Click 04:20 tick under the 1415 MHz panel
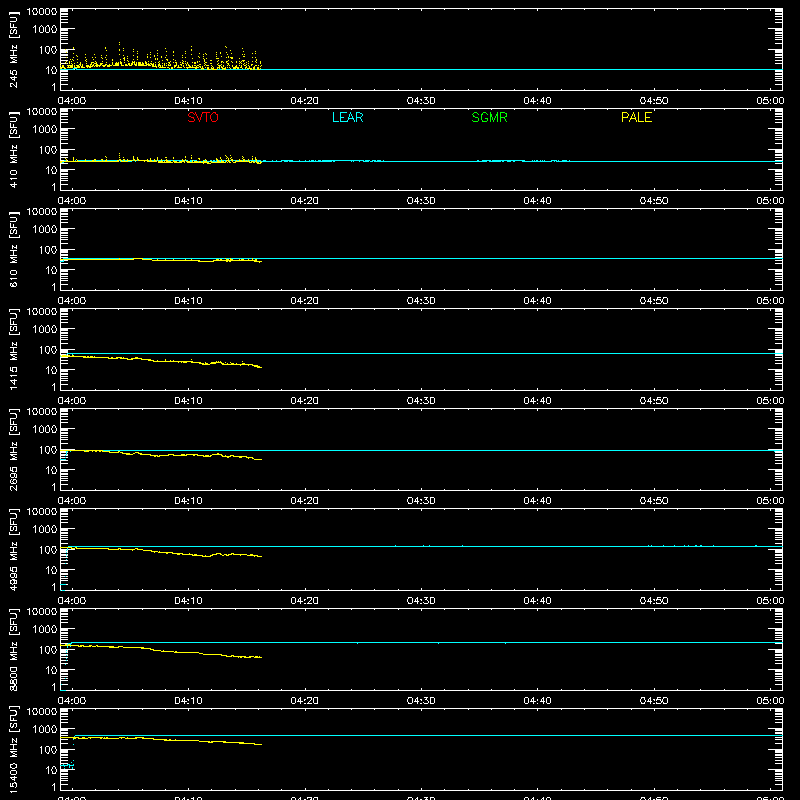Image resolution: width=800 pixels, height=800 pixels. tap(305, 401)
